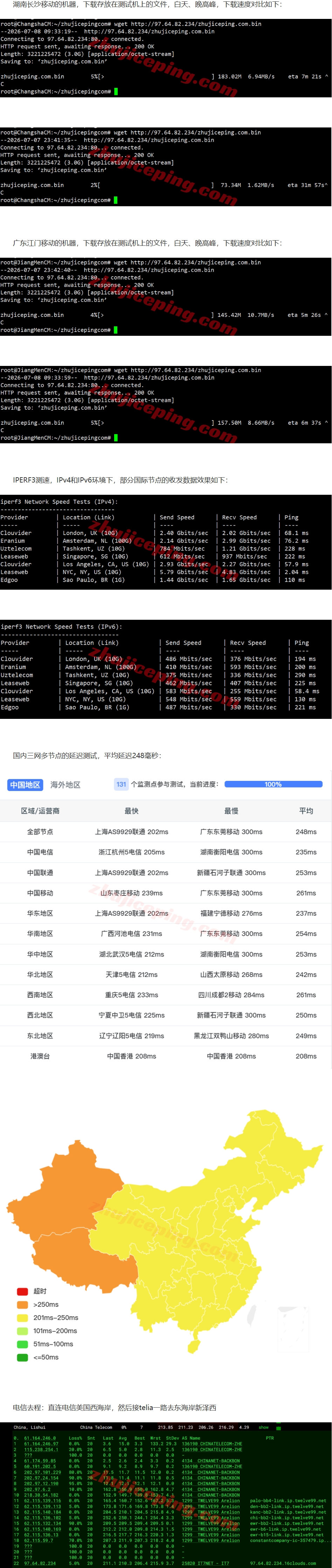
Task: Click the 208ms average in 港澳台 row
Action: click(x=306, y=1056)
